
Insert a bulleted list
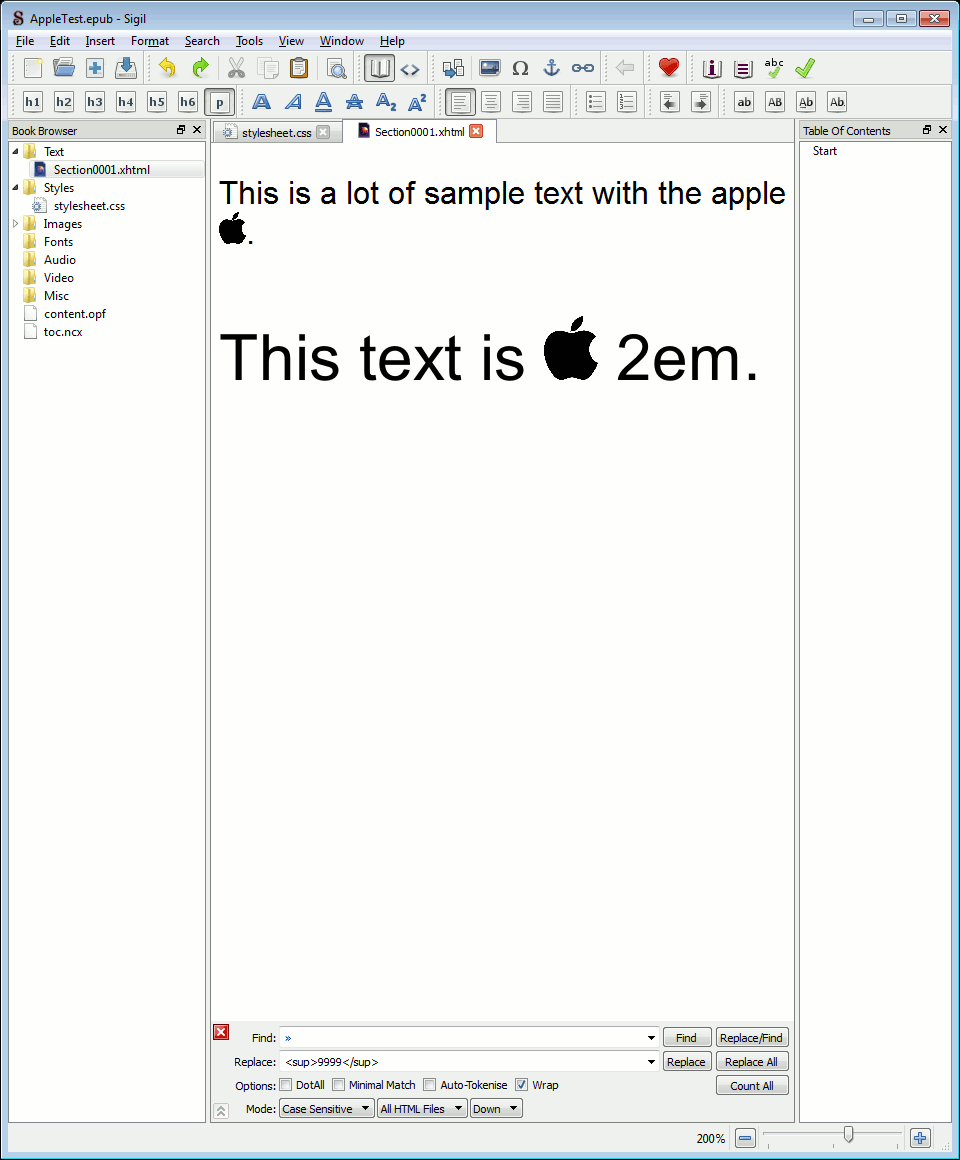[595, 102]
